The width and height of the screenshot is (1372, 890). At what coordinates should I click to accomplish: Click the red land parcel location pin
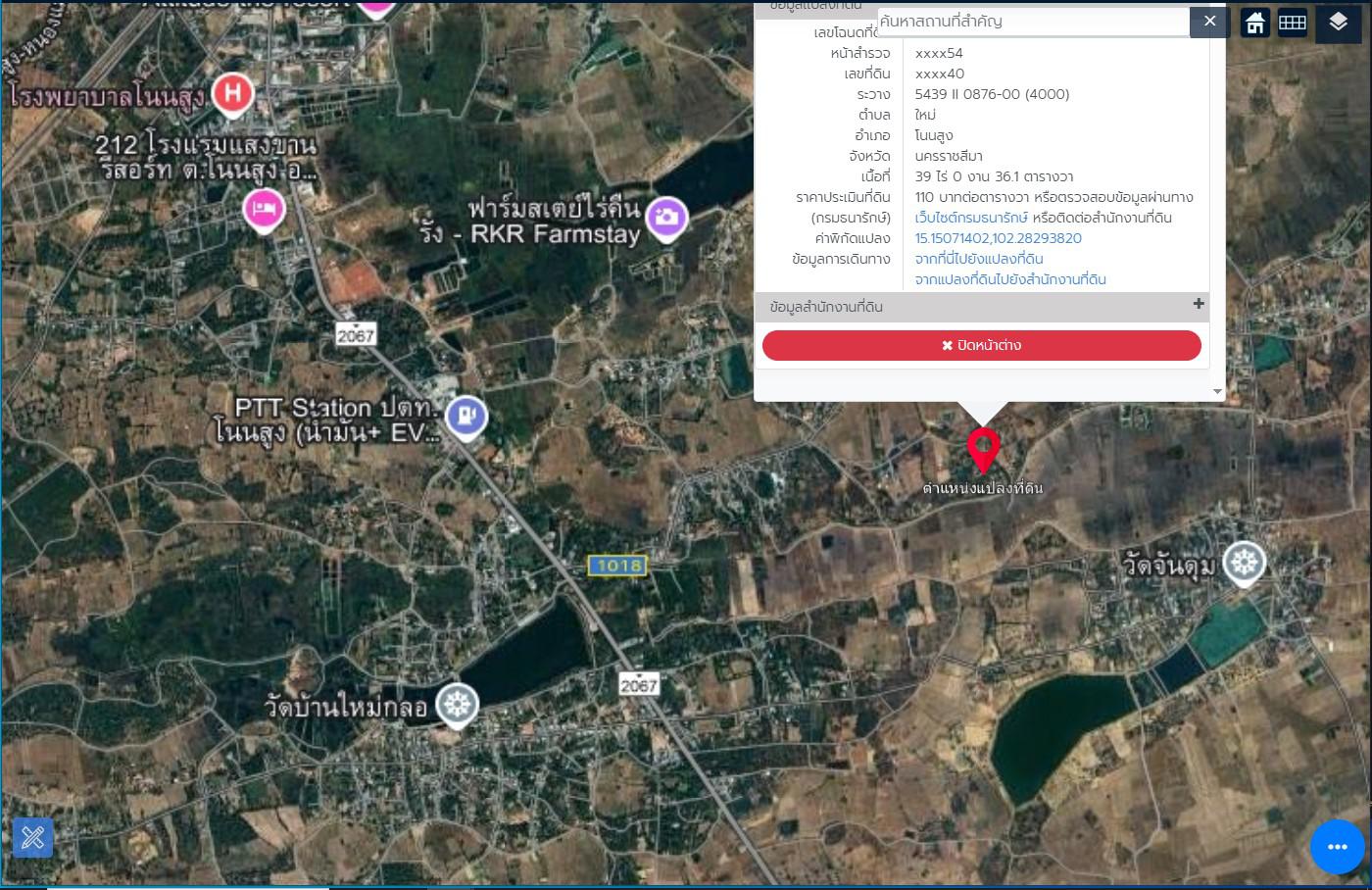pyautogui.click(x=983, y=449)
